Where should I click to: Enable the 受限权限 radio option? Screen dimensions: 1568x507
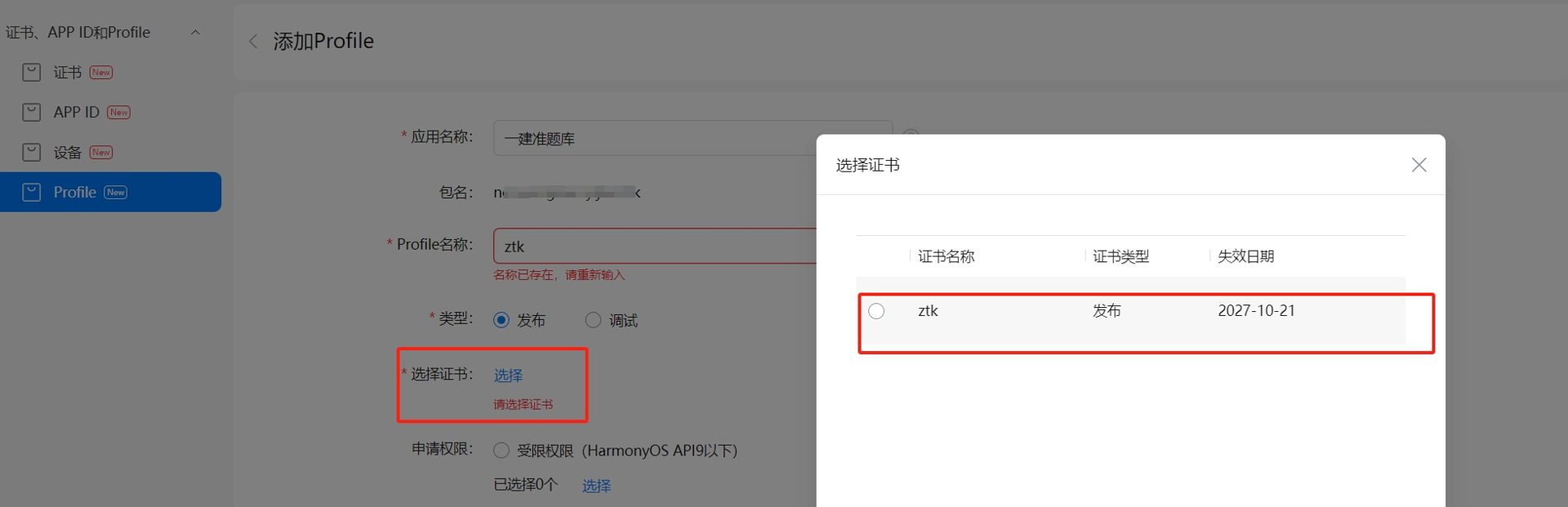501,451
